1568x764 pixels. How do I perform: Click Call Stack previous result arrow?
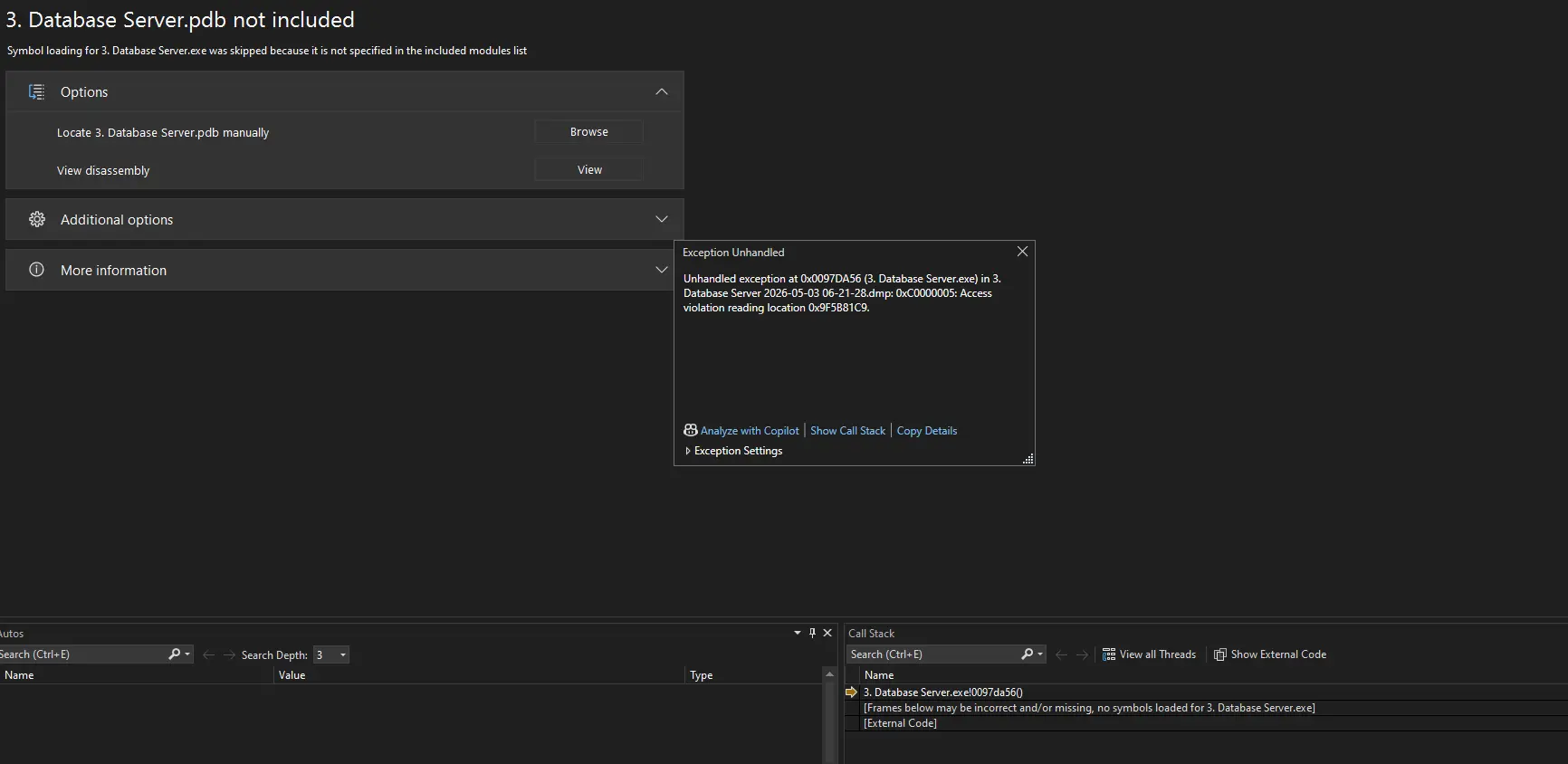tap(1061, 654)
